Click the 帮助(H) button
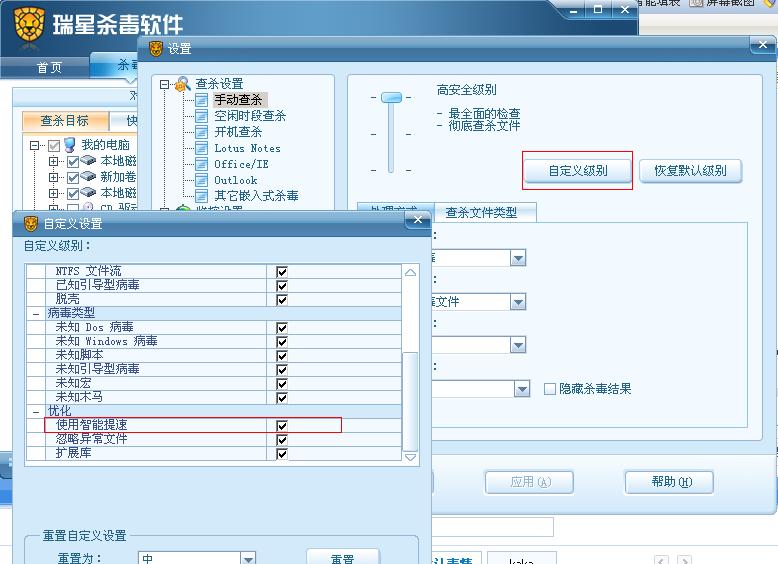Screen dimensions: 778x564 [669, 482]
